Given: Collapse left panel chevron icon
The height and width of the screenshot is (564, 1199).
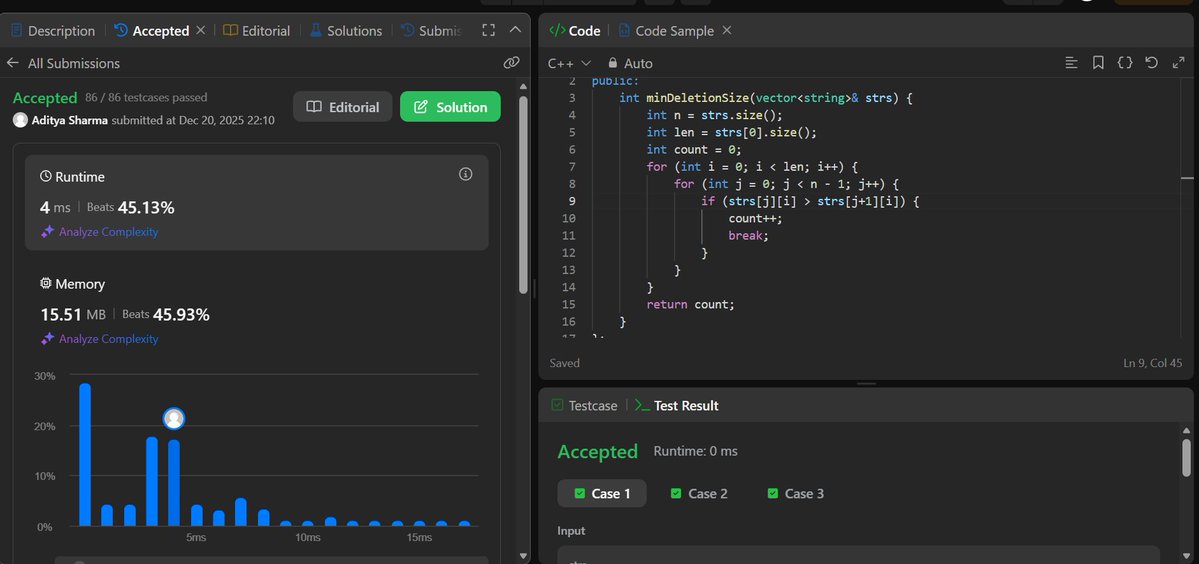Looking at the screenshot, I should (515, 30).
